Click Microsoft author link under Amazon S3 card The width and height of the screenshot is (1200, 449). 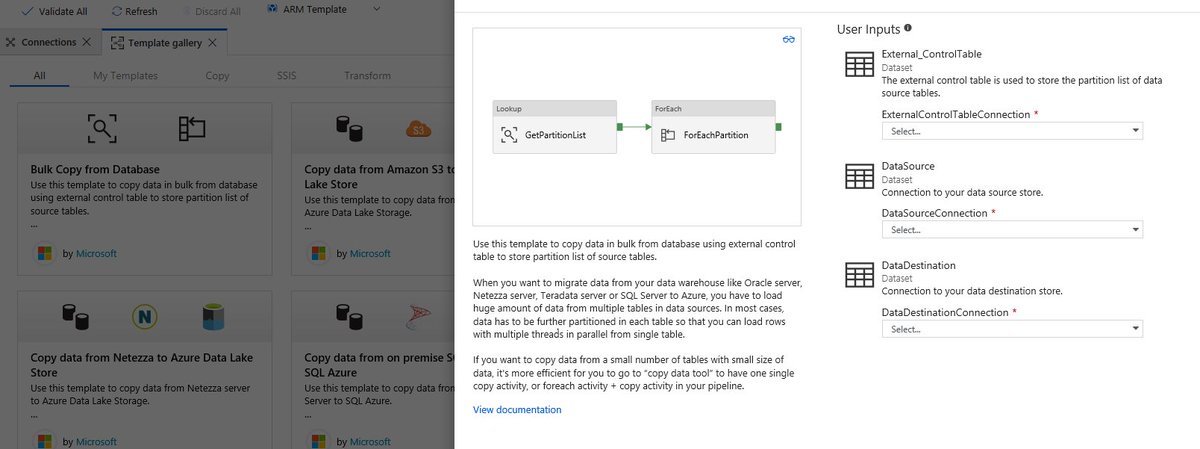[371, 254]
